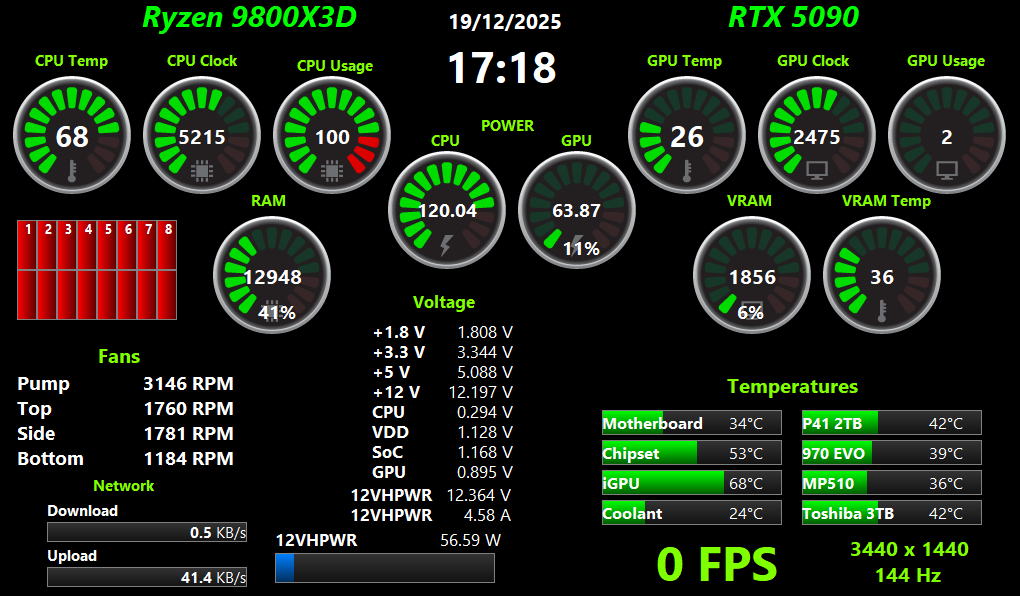Click the 12VHPWR 12.364 V reading

pyautogui.click(x=479, y=495)
